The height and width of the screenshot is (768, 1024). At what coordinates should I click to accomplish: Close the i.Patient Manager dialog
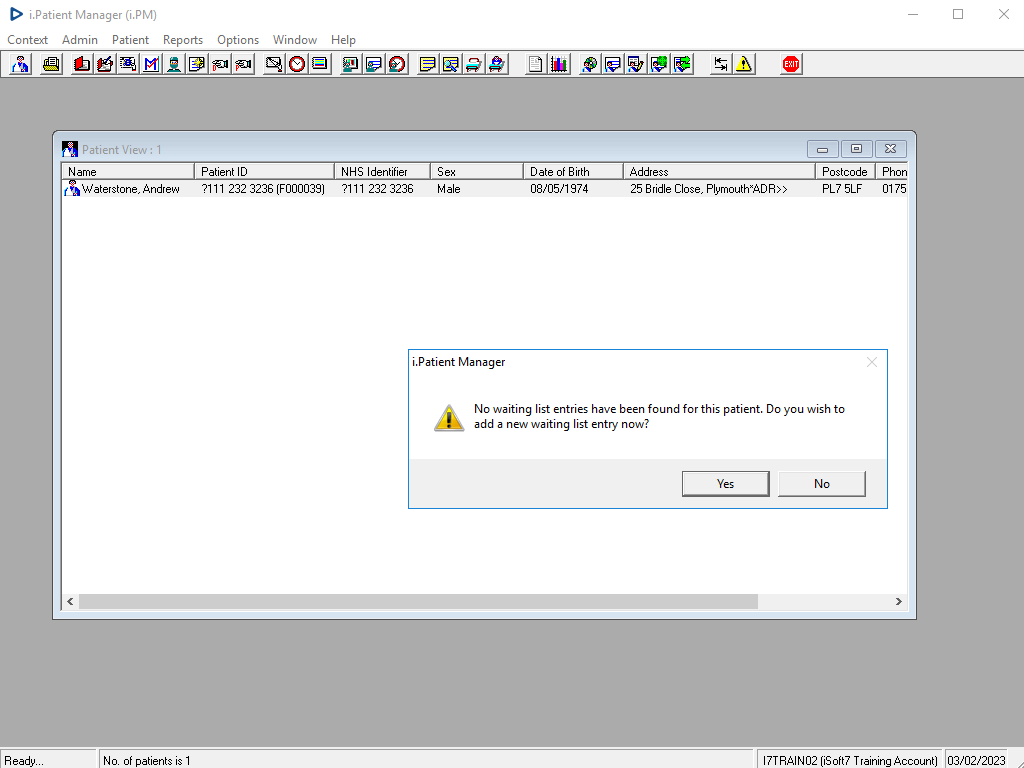872,362
